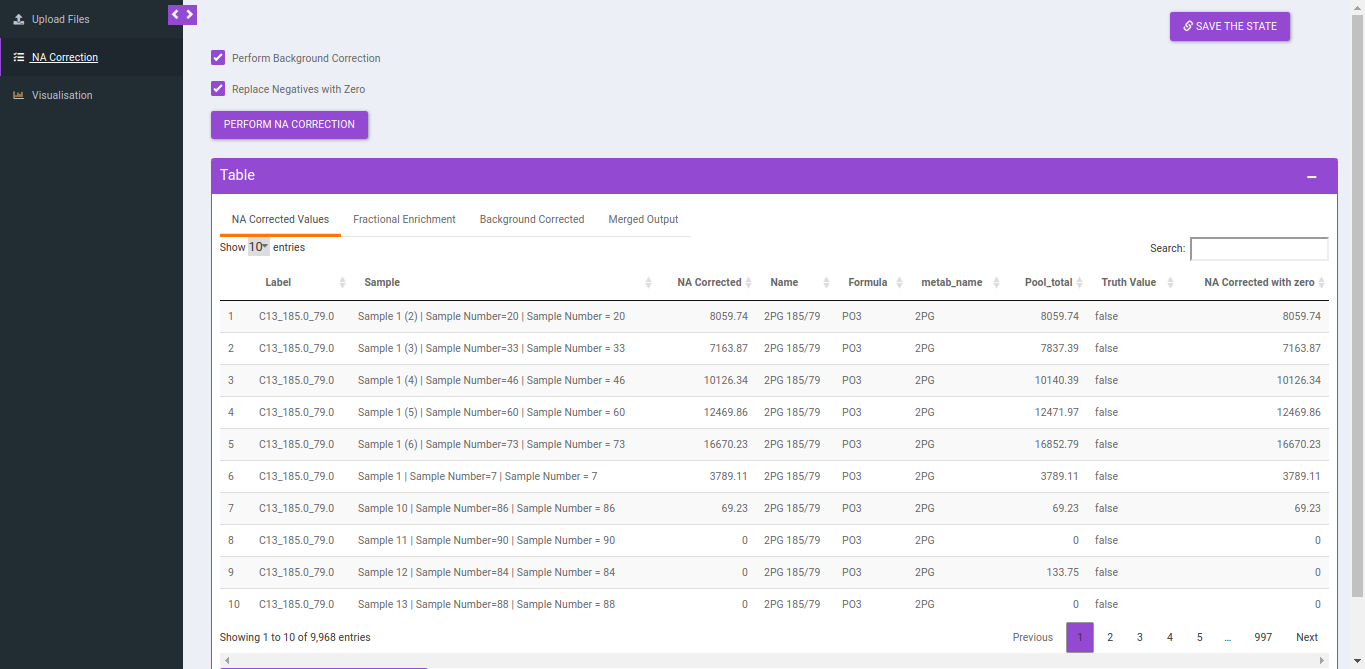This screenshot has width=1365, height=669.
Task: Click the Truth Value false in row 9
Action: click(1106, 573)
